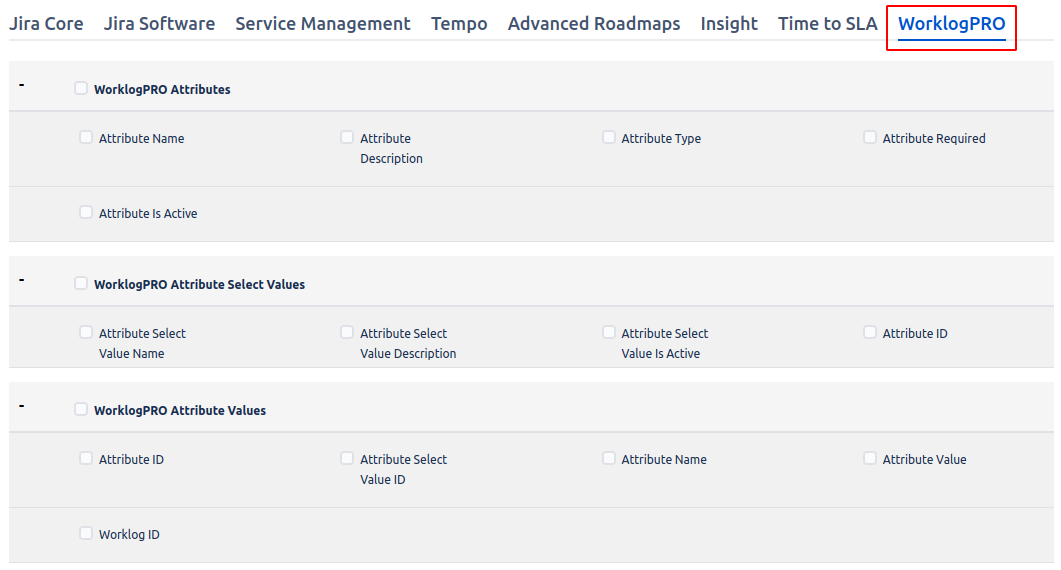1061x570 pixels.
Task: Open the Advanced Roadmaps tab
Action: pos(594,24)
